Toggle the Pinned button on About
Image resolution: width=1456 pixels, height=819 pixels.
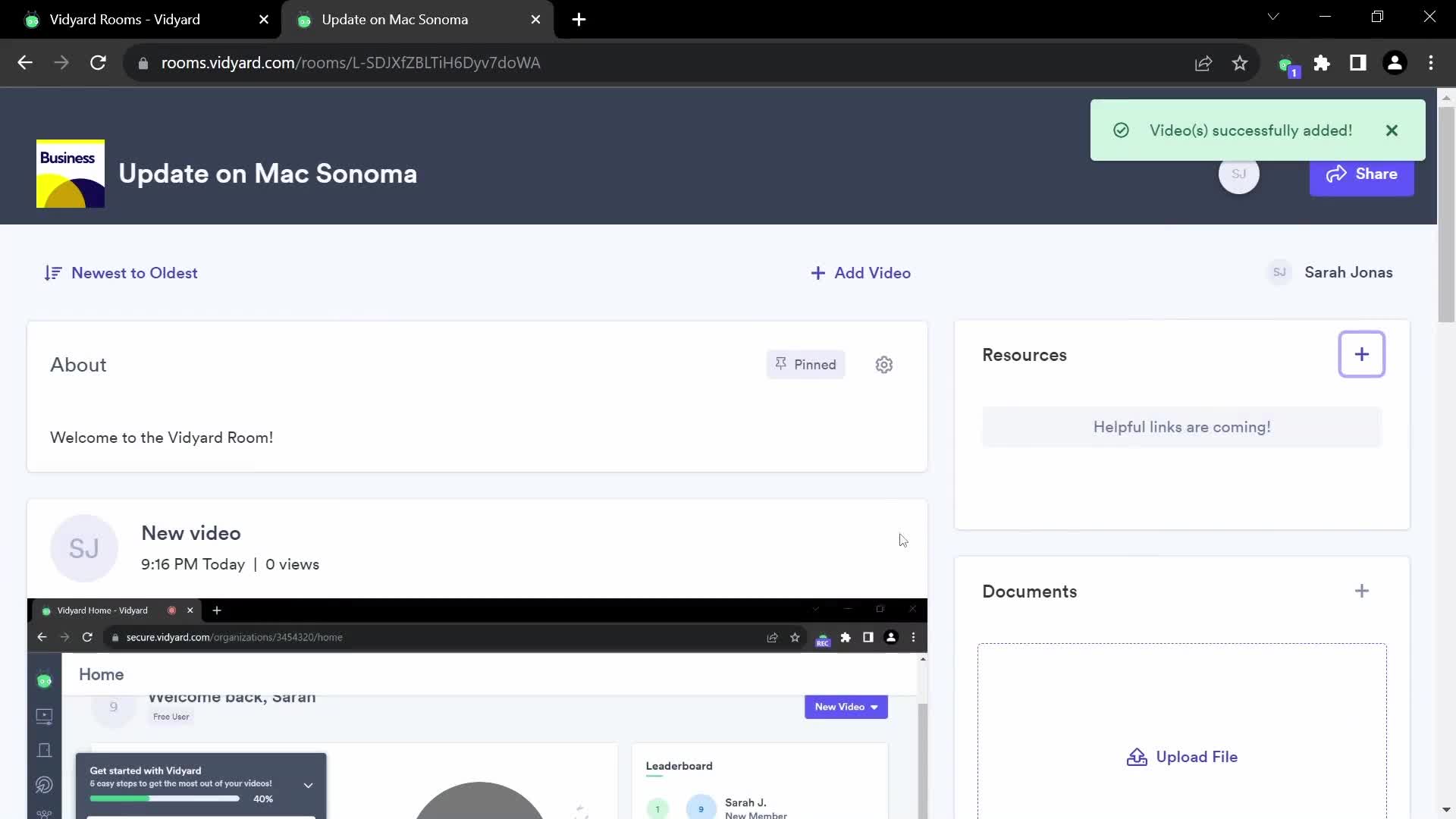805,365
